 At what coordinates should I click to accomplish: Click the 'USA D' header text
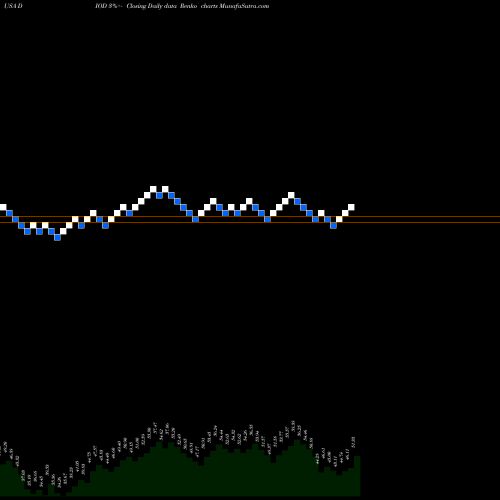pos(13,6)
